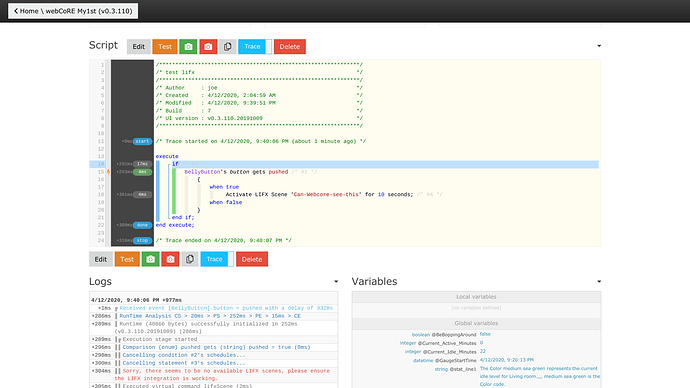Click the red Delete button below script
This screenshot has width=690, height=388.
pos(252,259)
